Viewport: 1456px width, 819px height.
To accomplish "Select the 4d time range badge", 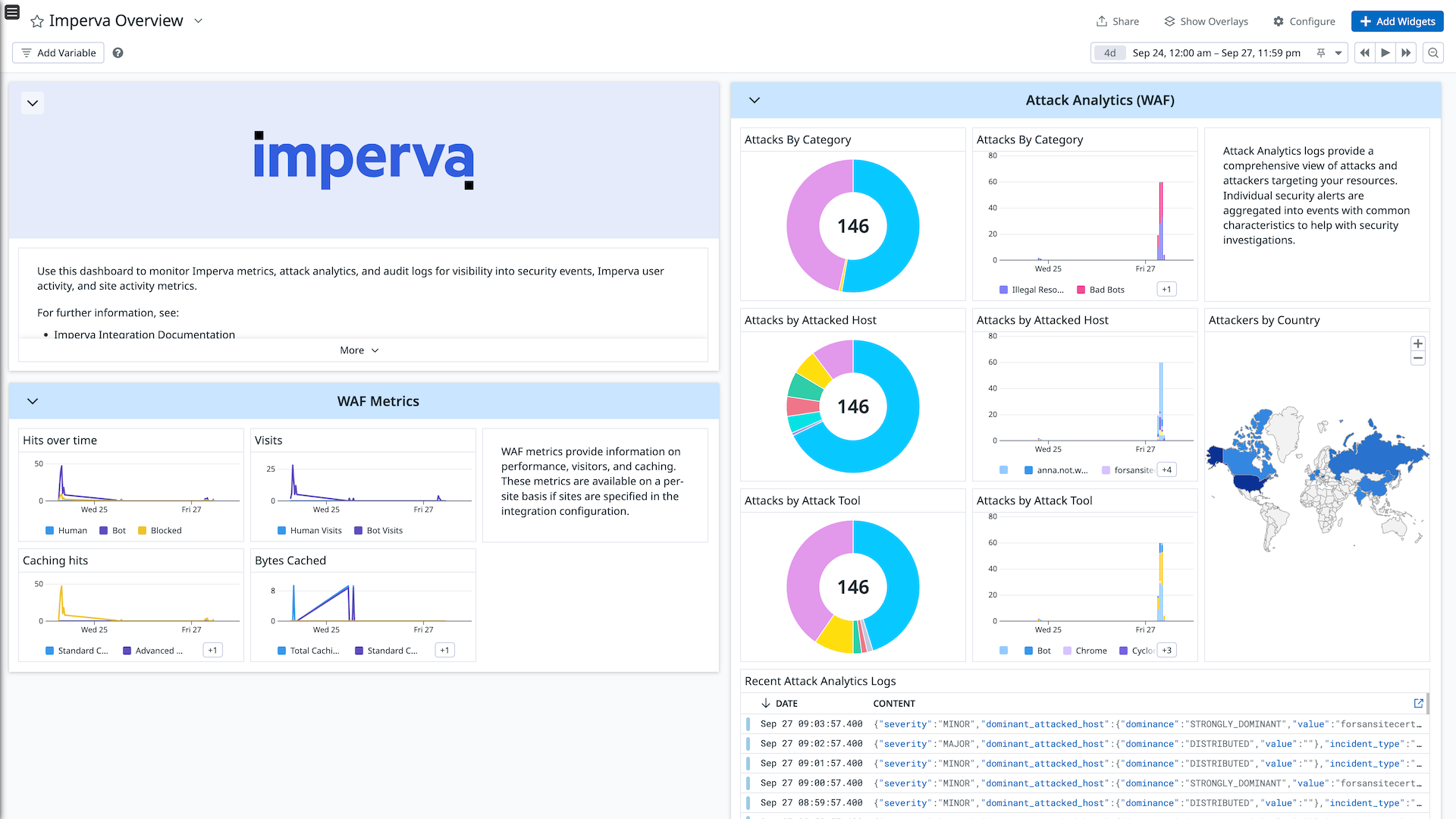I will (1109, 53).
